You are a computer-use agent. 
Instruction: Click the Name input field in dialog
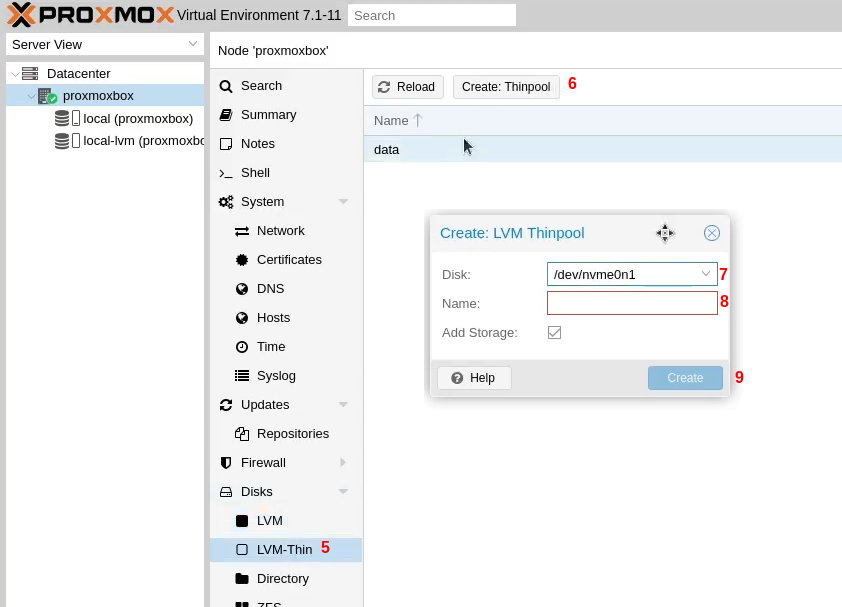(x=632, y=303)
